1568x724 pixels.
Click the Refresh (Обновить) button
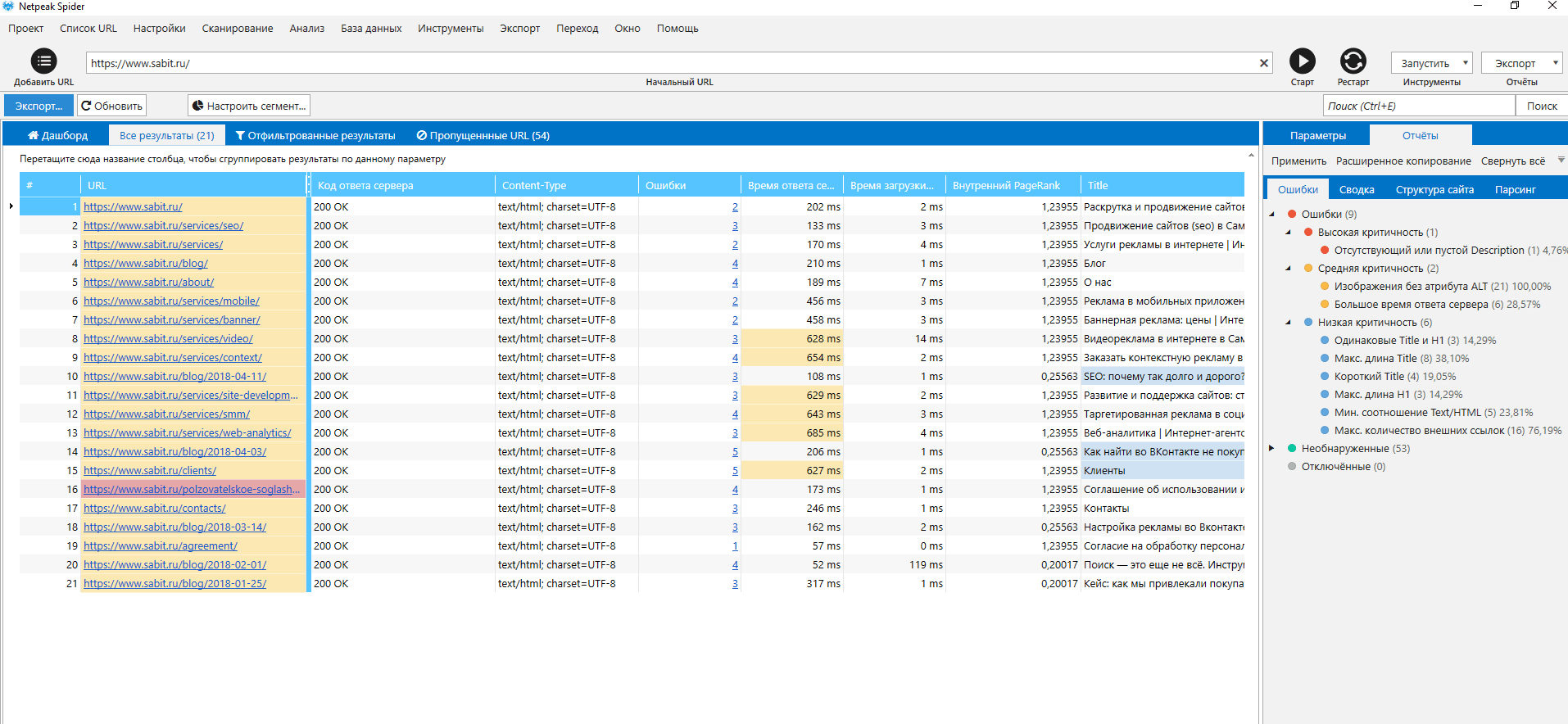(111, 106)
